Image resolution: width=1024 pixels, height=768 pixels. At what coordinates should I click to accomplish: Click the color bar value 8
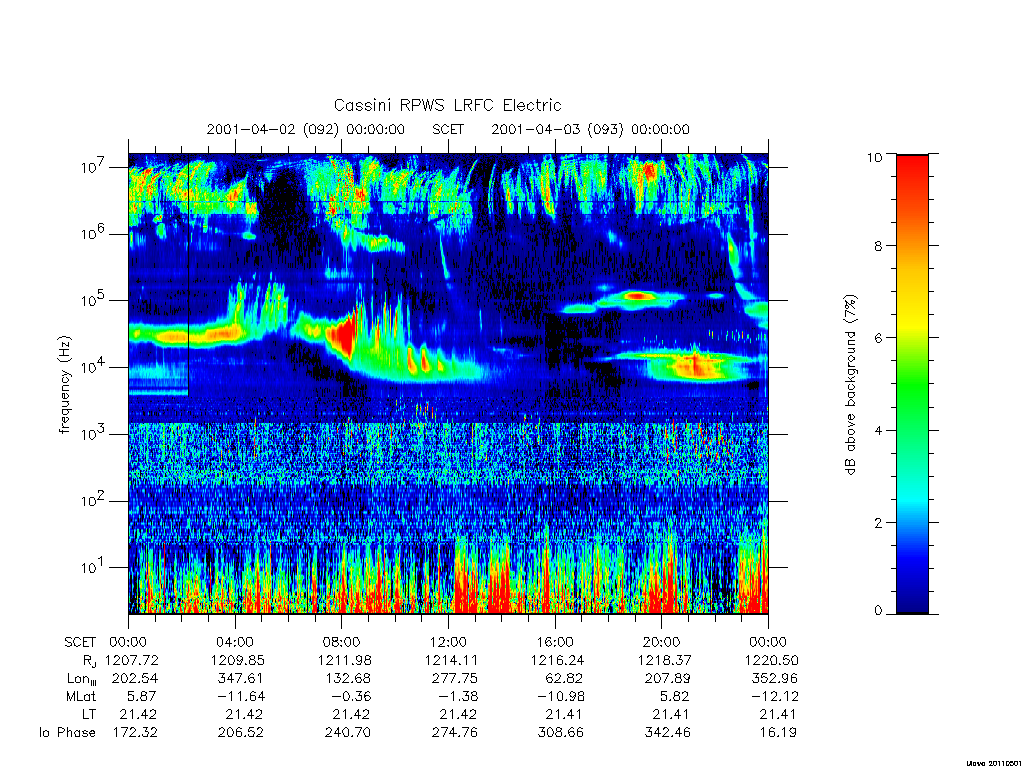point(878,246)
